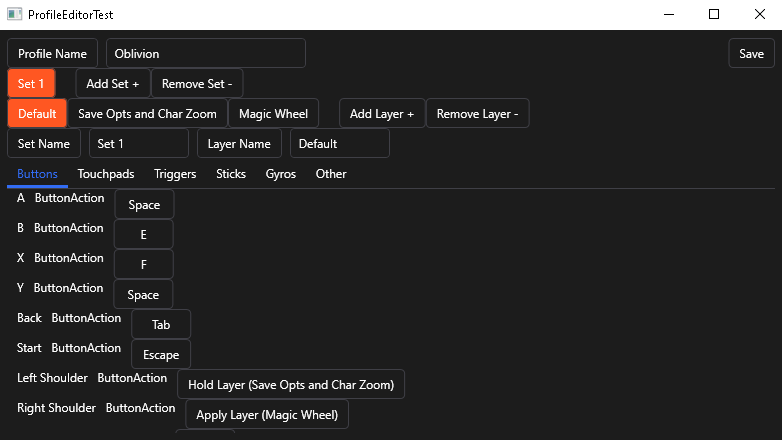Image resolution: width=782 pixels, height=440 pixels.
Task: Open the Triggers tab
Action: point(175,174)
